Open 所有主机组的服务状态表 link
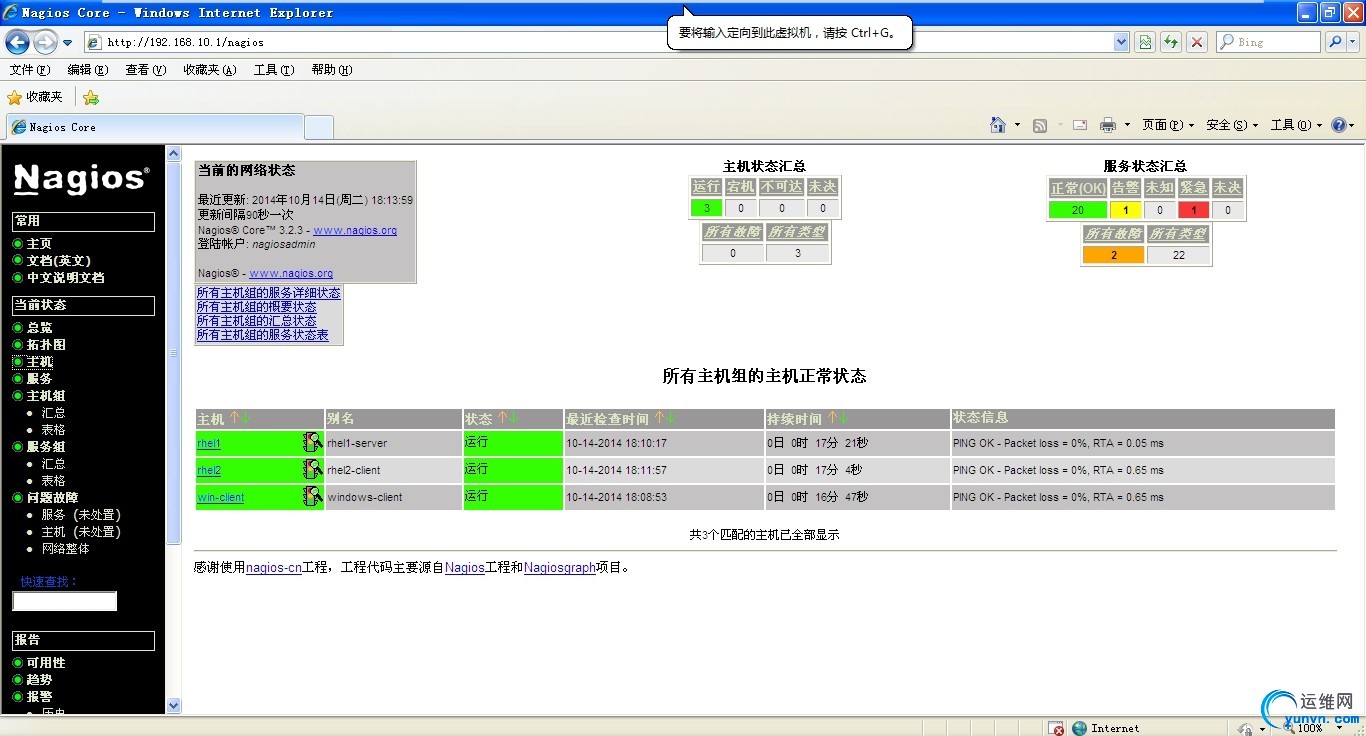The image size is (1366, 736). pyautogui.click(x=263, y=335)
